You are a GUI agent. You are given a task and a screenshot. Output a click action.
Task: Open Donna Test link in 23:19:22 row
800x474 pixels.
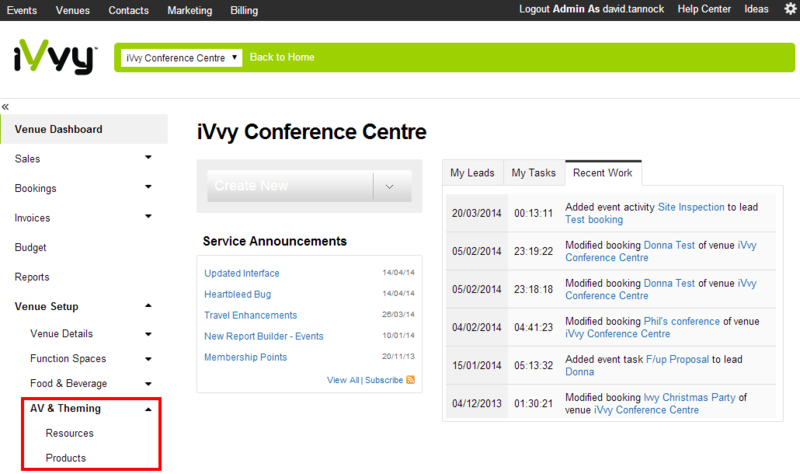669,245
